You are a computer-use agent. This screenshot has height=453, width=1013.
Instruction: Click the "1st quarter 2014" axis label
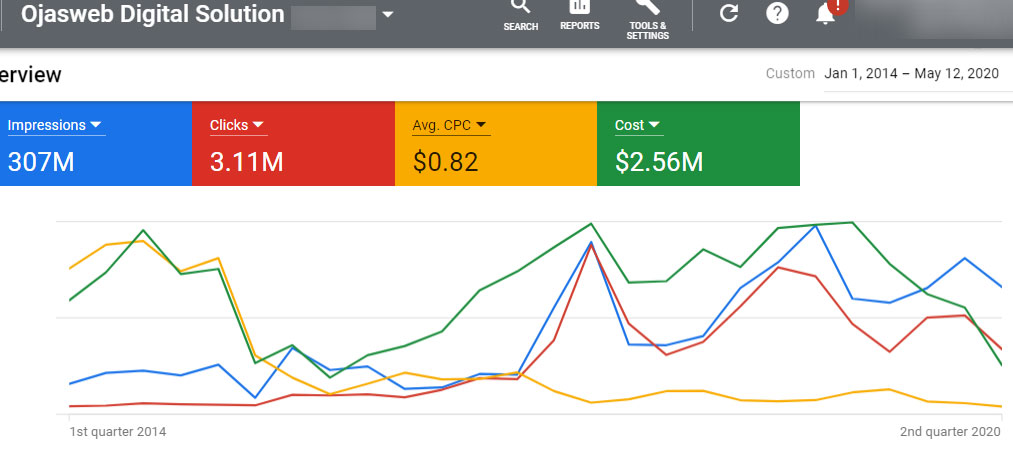click(117, 432)
